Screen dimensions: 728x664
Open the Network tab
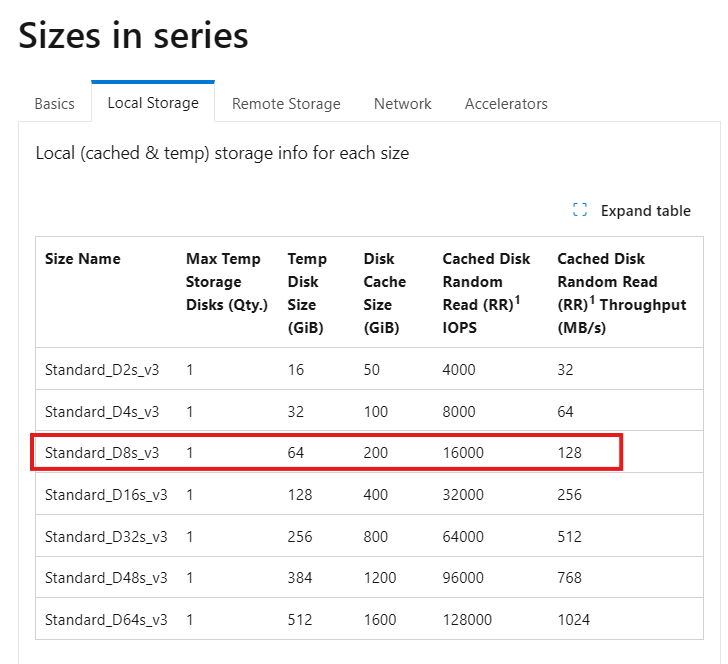click(403, 104)
